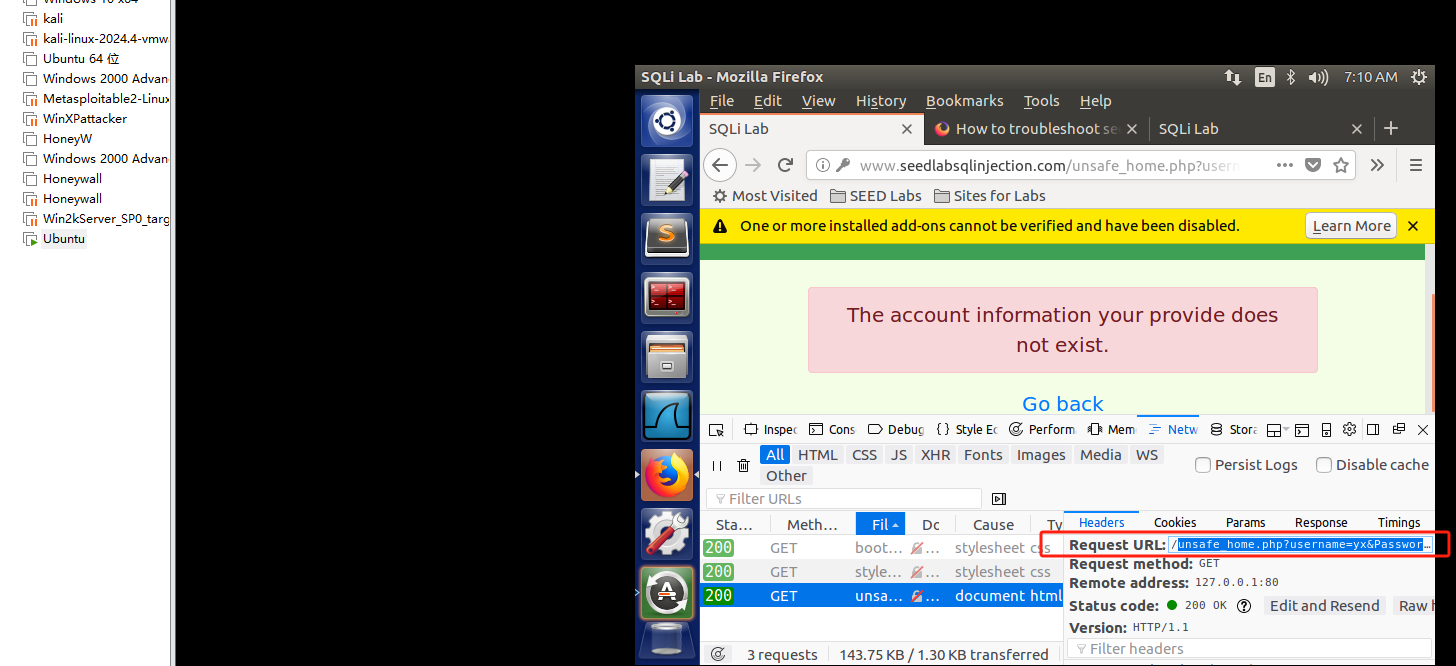Screen dimensions: 1456x666
Task: Dock devtools to side of window
Action: [1373, 429]
